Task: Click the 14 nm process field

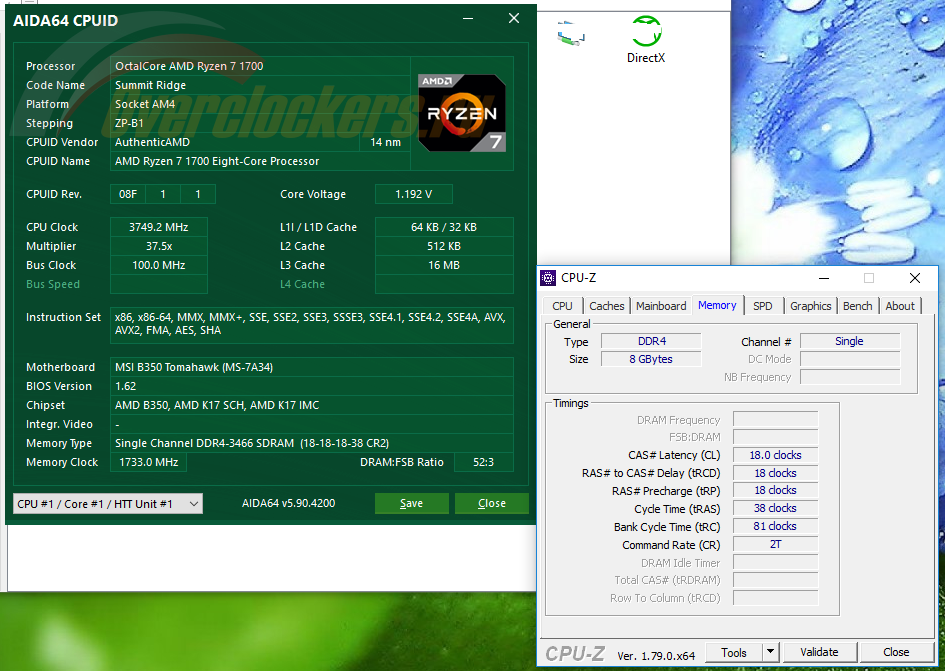Action: (385, 142)
